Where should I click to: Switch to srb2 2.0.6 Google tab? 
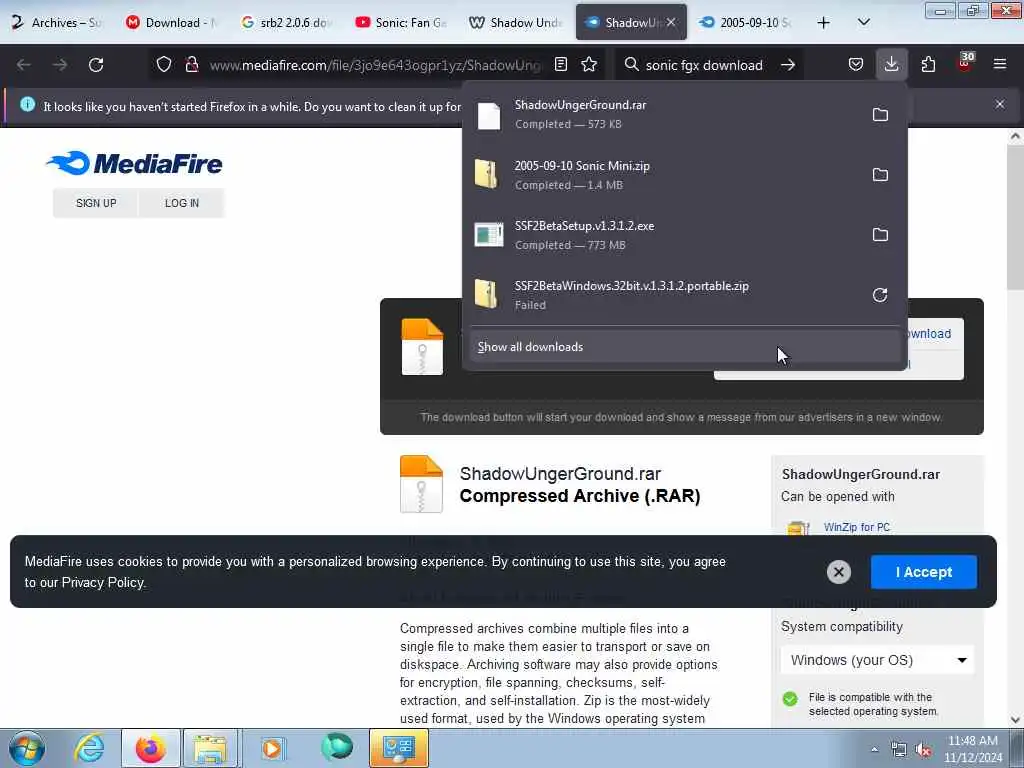tap(287, 23)
